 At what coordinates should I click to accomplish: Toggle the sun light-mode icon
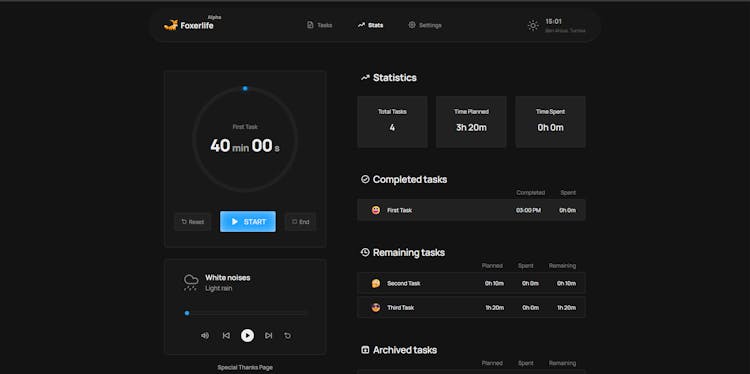pyautogui.click(x=533, y=26)
